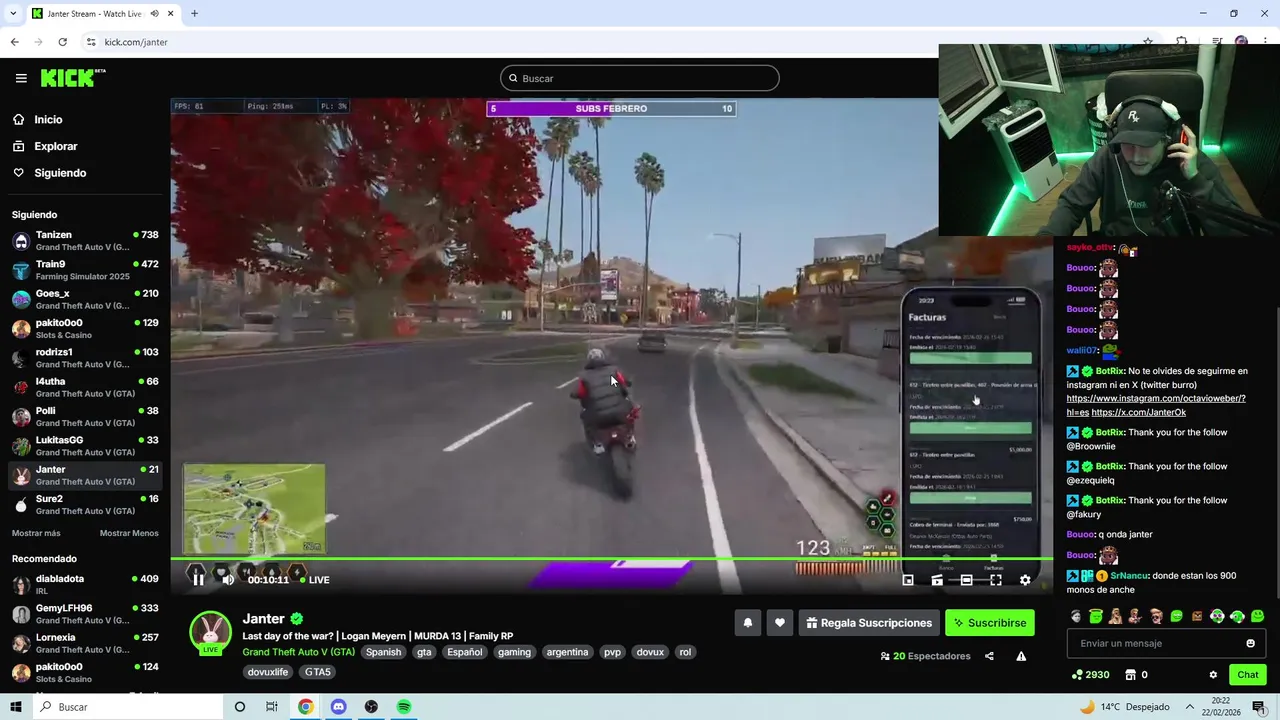Click the KICK logo

pos(73,78)
